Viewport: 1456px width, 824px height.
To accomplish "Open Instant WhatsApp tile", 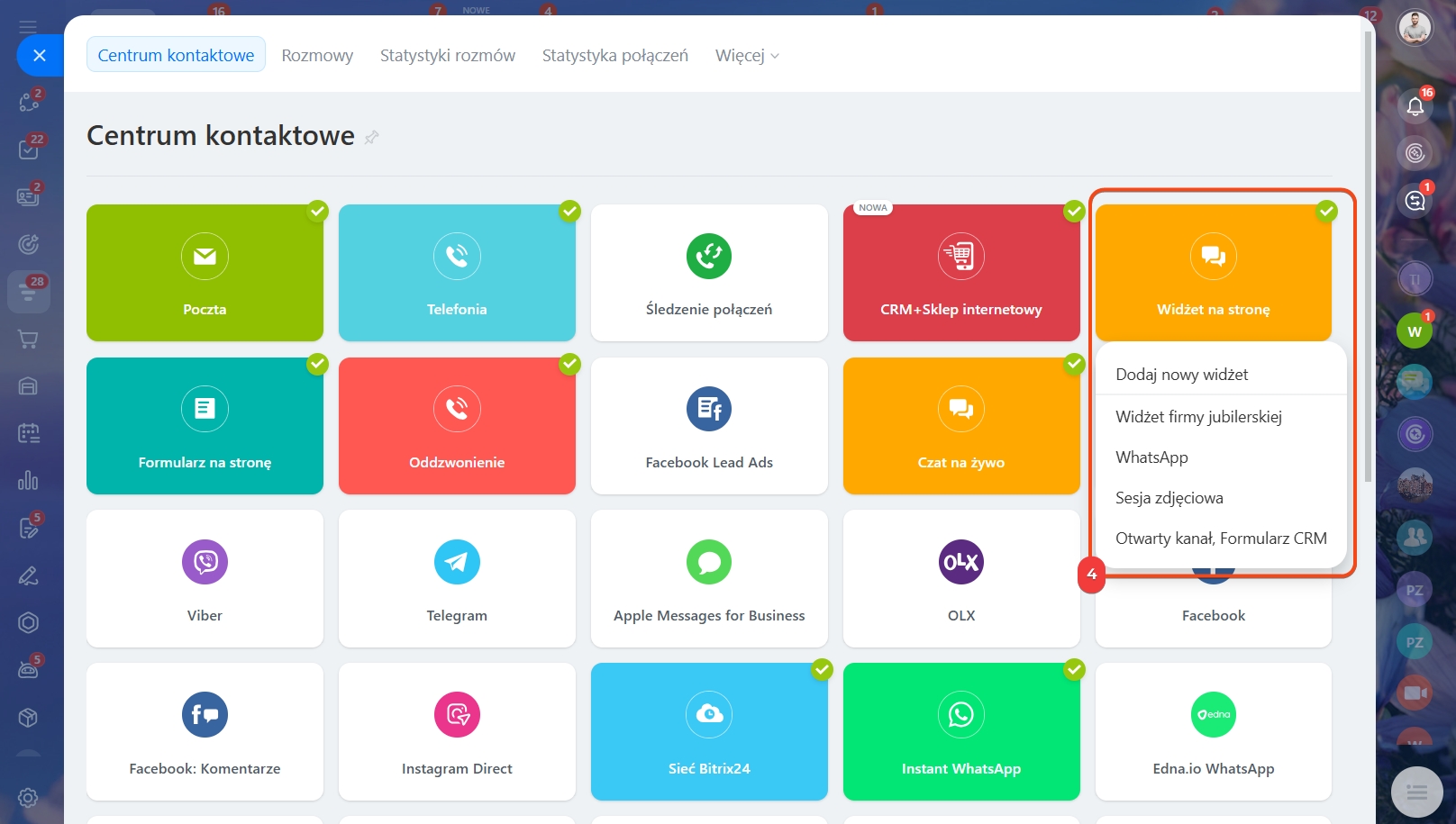I will tap(961, 732).
